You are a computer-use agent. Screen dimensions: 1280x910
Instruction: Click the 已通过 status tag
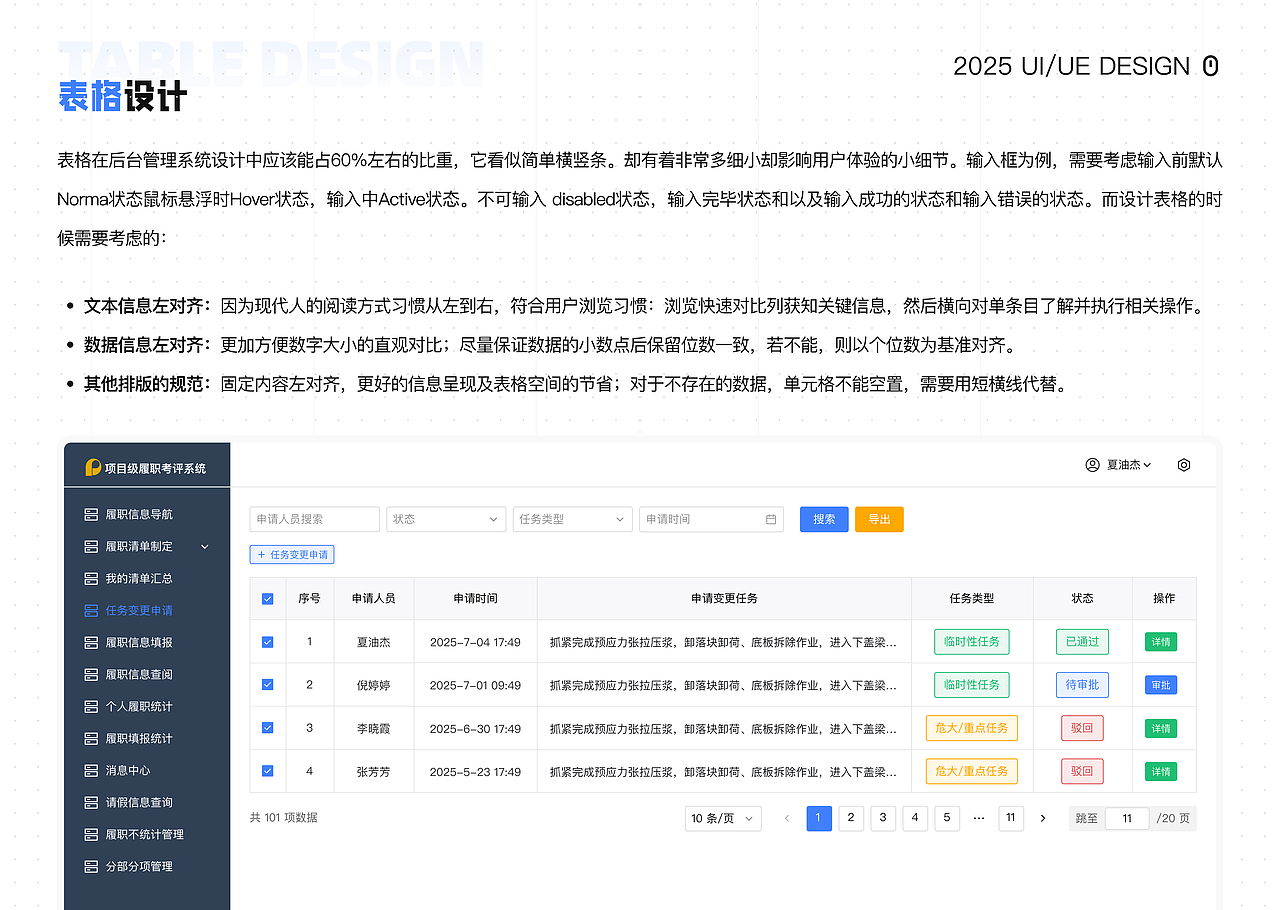tap(1082, 642)
